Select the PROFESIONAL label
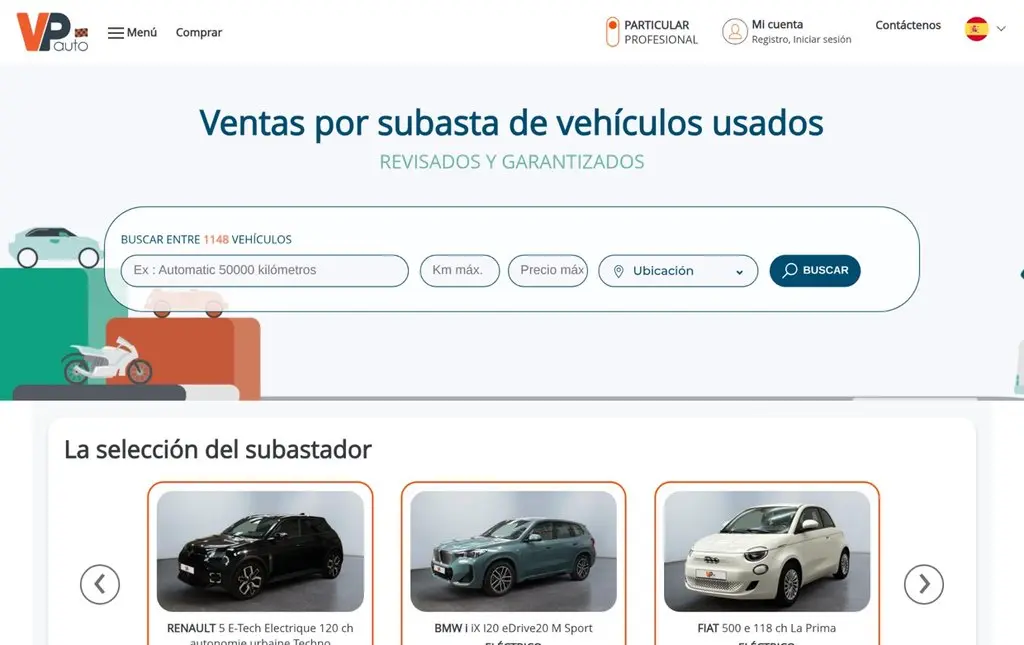Image resolution: width=1024 pixels, height=645 pixels. click(x=661, y=40)
